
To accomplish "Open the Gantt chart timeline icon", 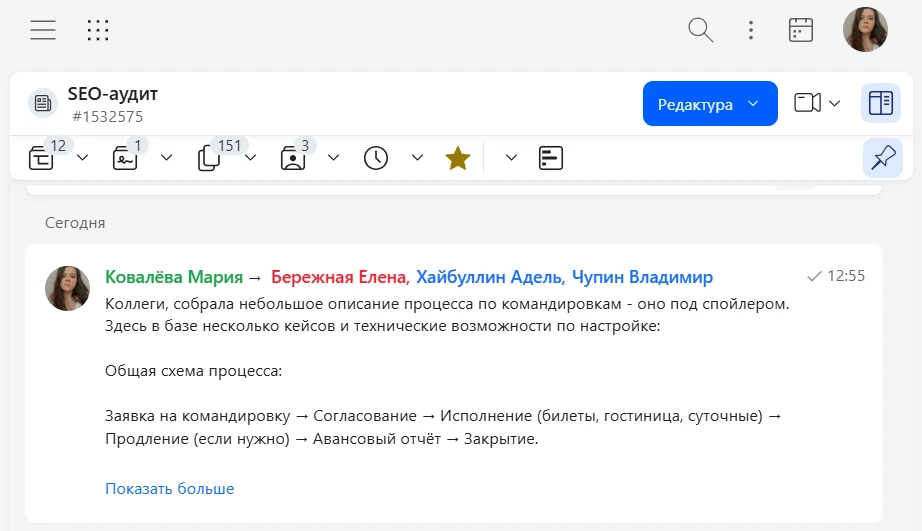I will pyautogui.click(x=551, y=158).
